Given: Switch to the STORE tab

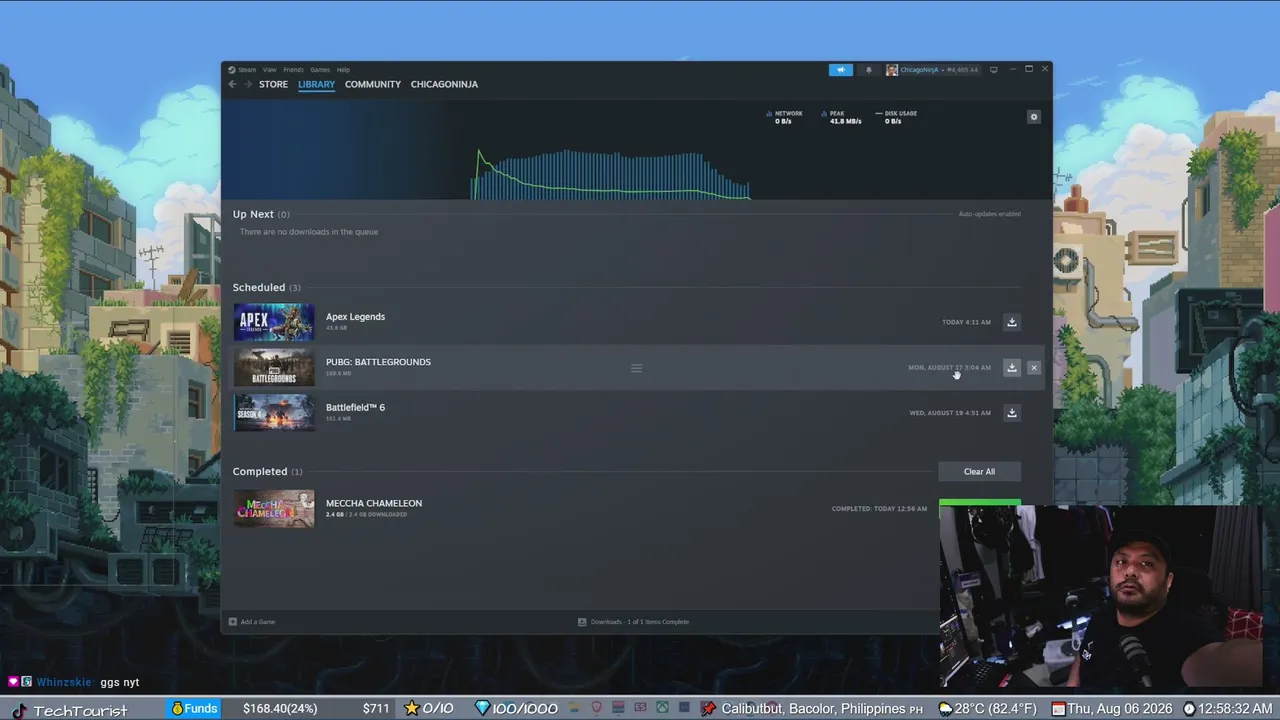Looking at the screenshot, I should 273,84.
